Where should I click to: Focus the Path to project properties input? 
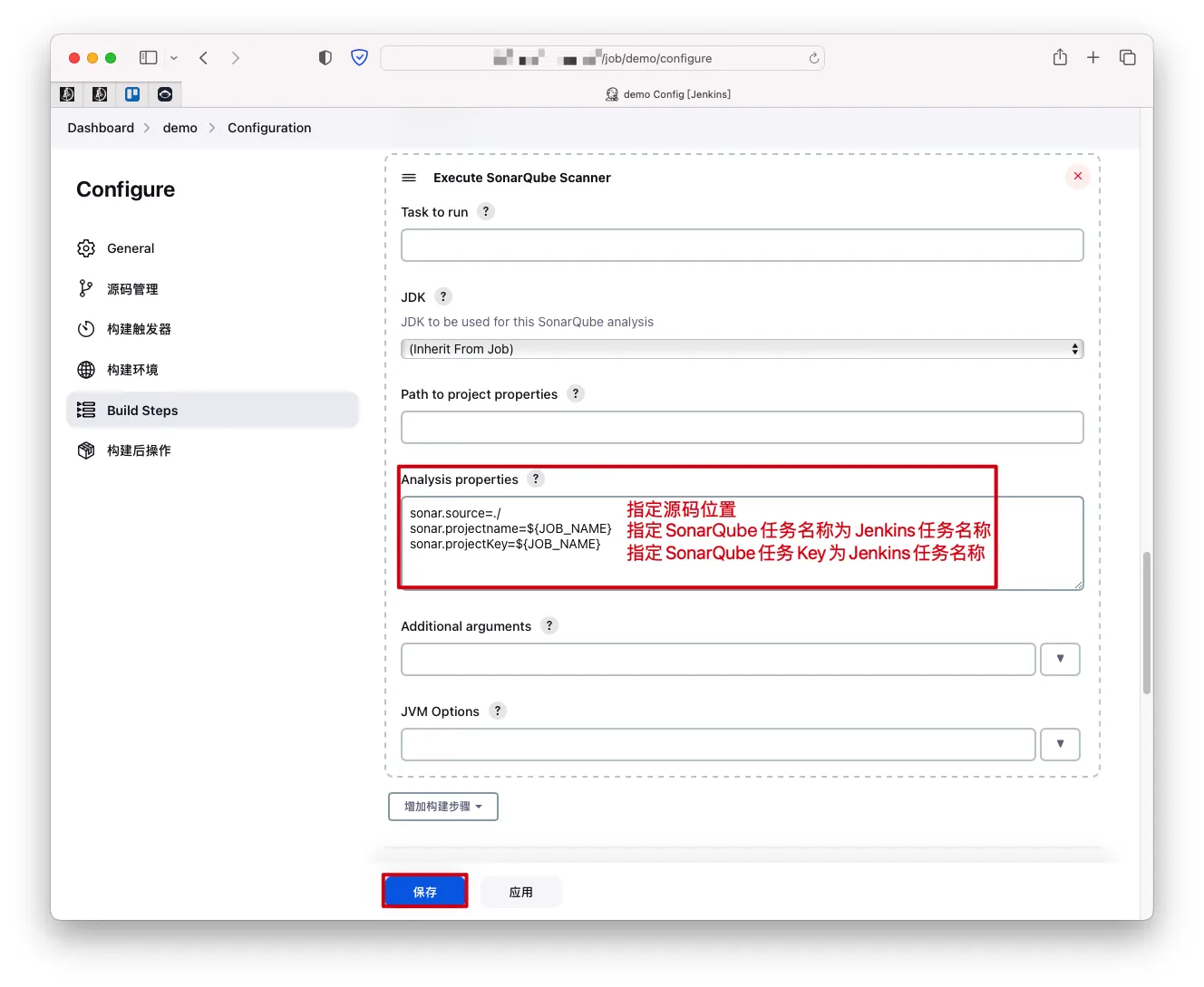point(743,428)
